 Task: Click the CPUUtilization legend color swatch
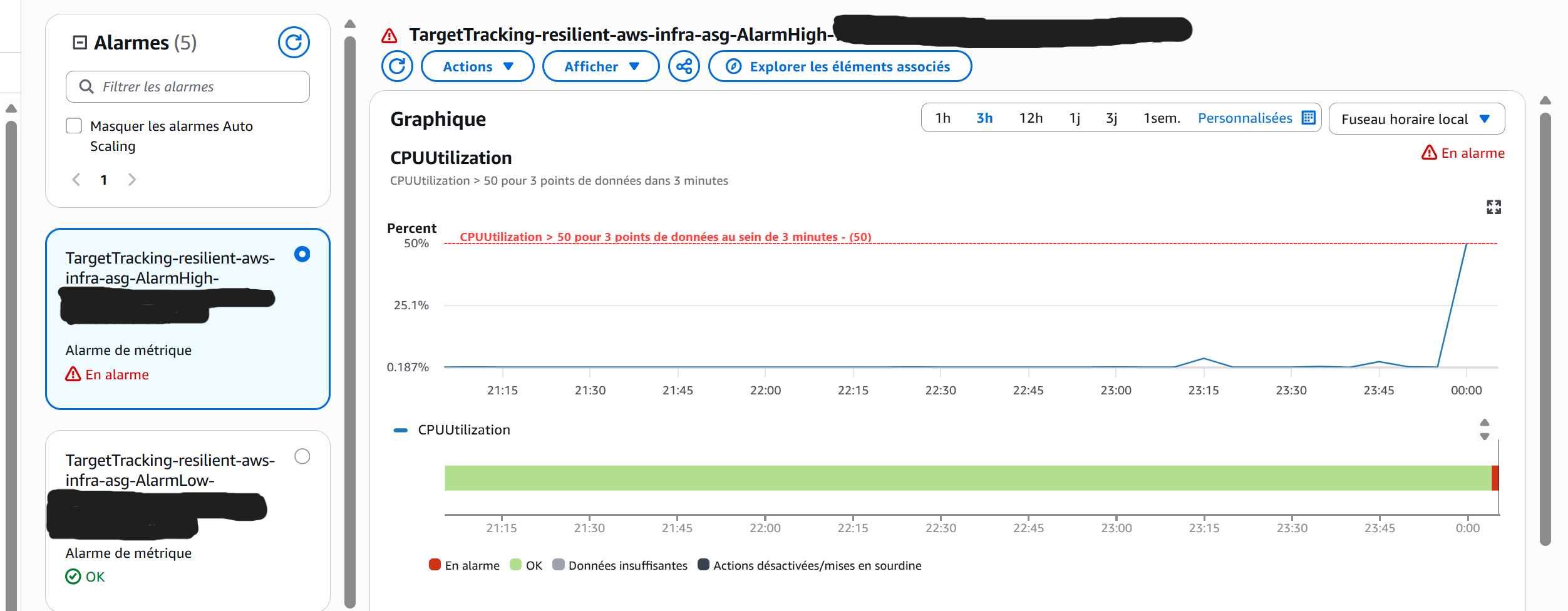400,430
